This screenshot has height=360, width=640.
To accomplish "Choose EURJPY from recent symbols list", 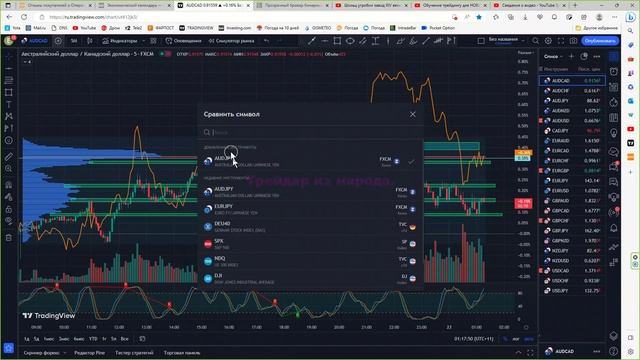I will pyautogui.click(x=311, y=209).
